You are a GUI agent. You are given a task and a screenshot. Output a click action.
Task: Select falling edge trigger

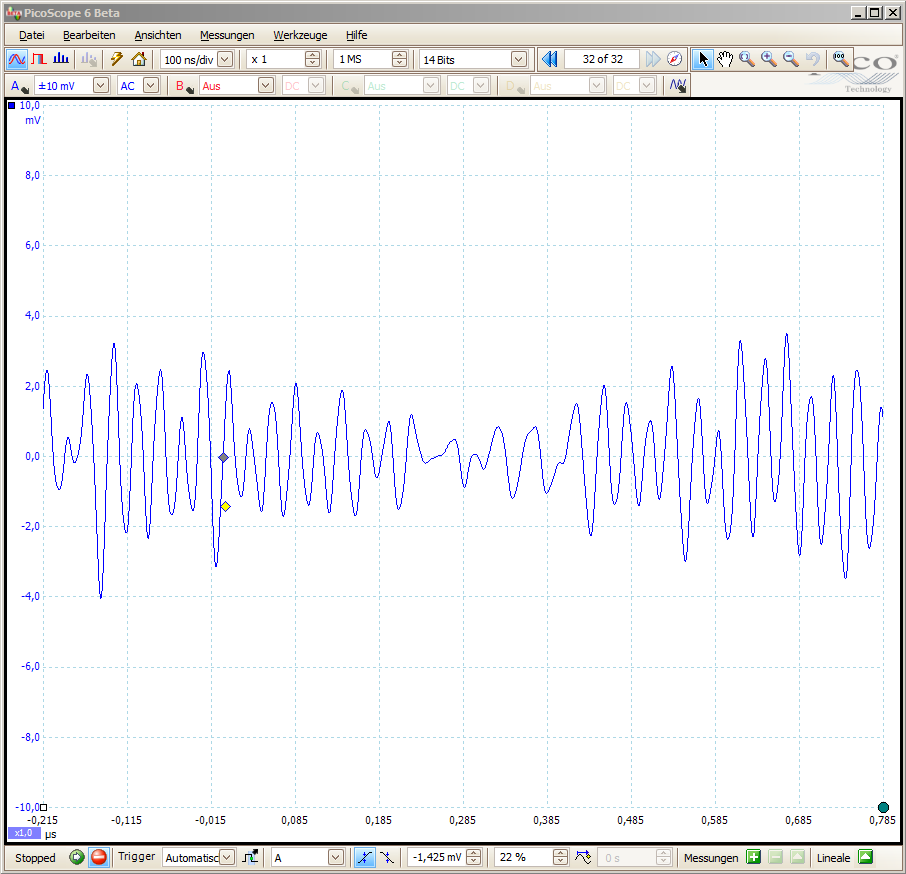(387, 857)
